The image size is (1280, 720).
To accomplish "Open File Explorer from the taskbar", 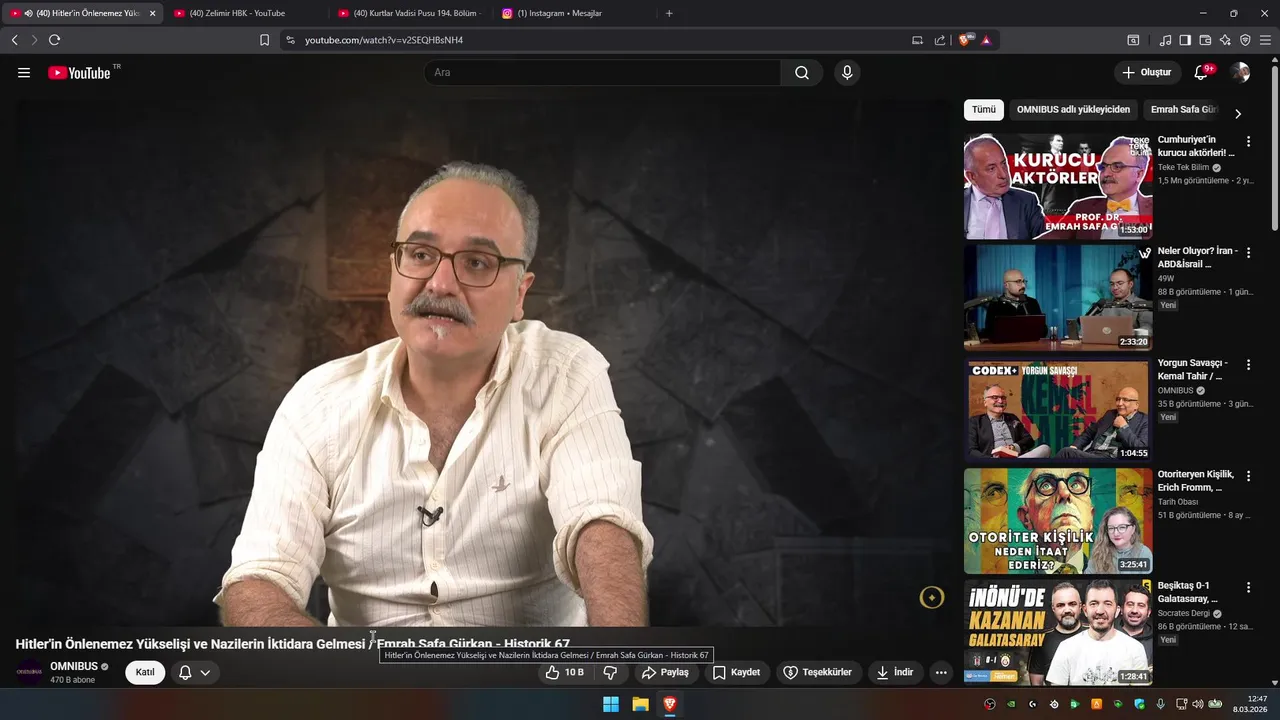I will [x=640, y=704].
